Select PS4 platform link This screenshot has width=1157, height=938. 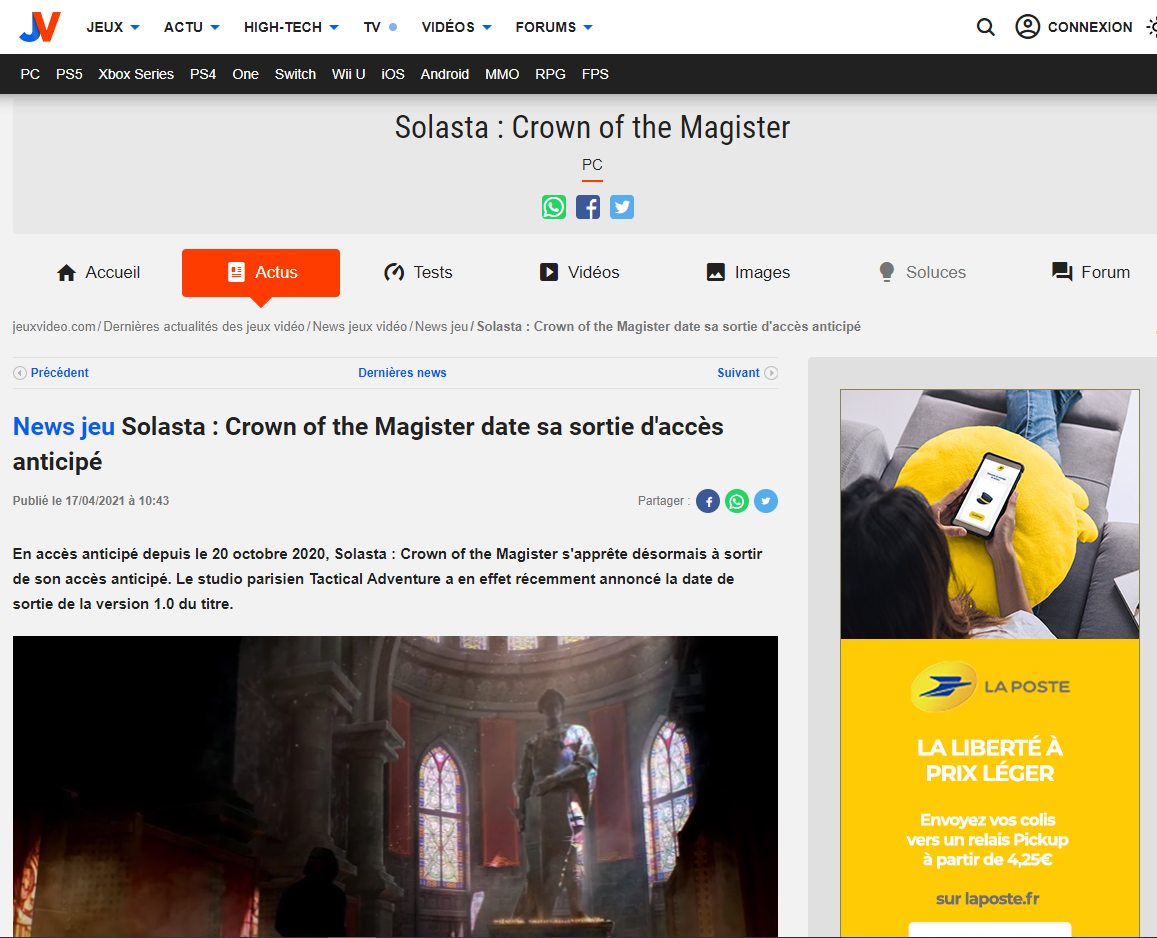(x=203, y=74)
